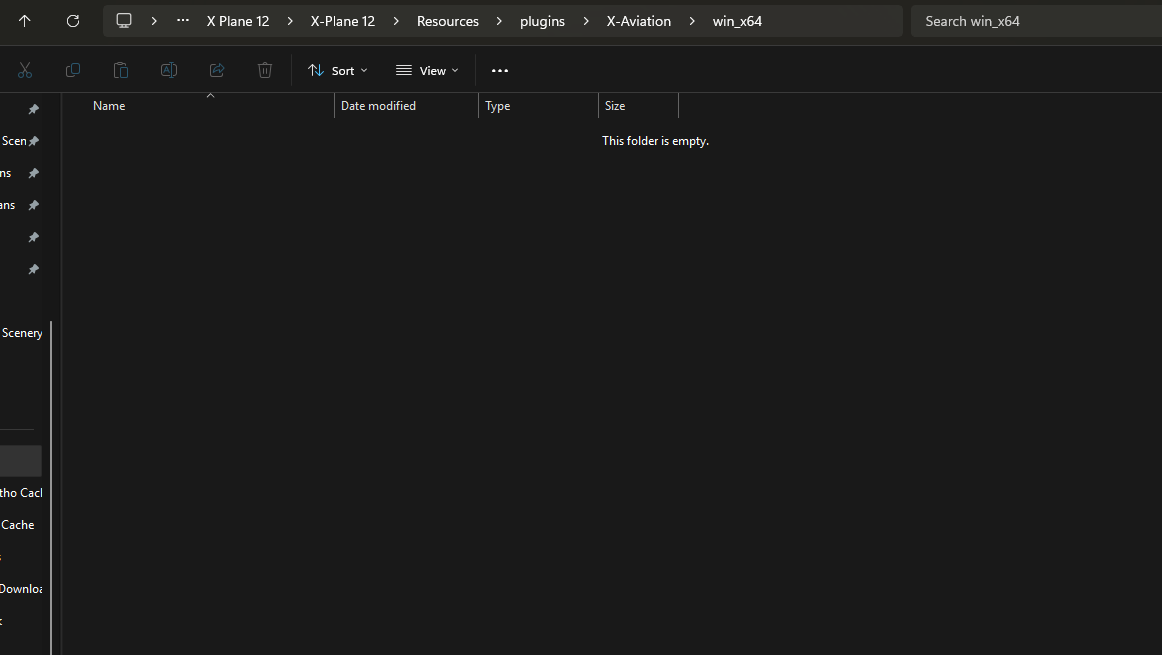Image resolution: width=1162 pixels, height=655 pixels.
Task: Click the Rename icon in toolbar
Action: (169, 70)
